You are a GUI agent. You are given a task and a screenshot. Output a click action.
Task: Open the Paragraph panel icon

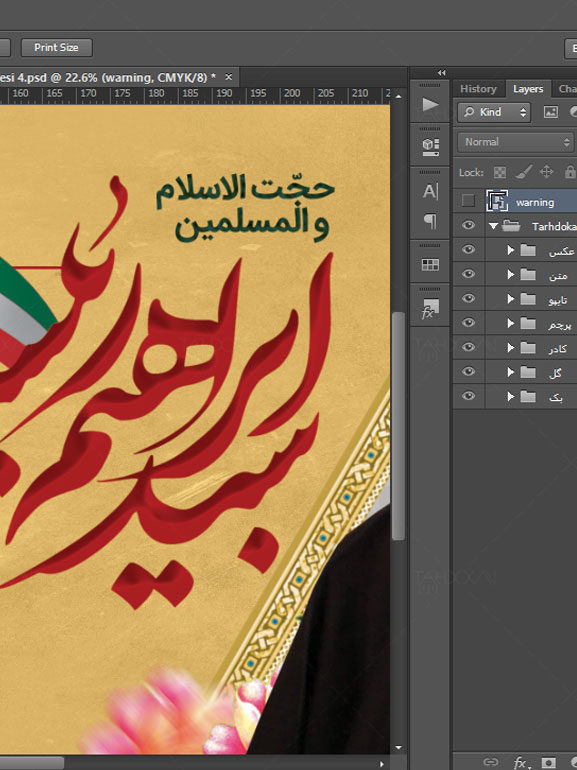pos(430,221)
